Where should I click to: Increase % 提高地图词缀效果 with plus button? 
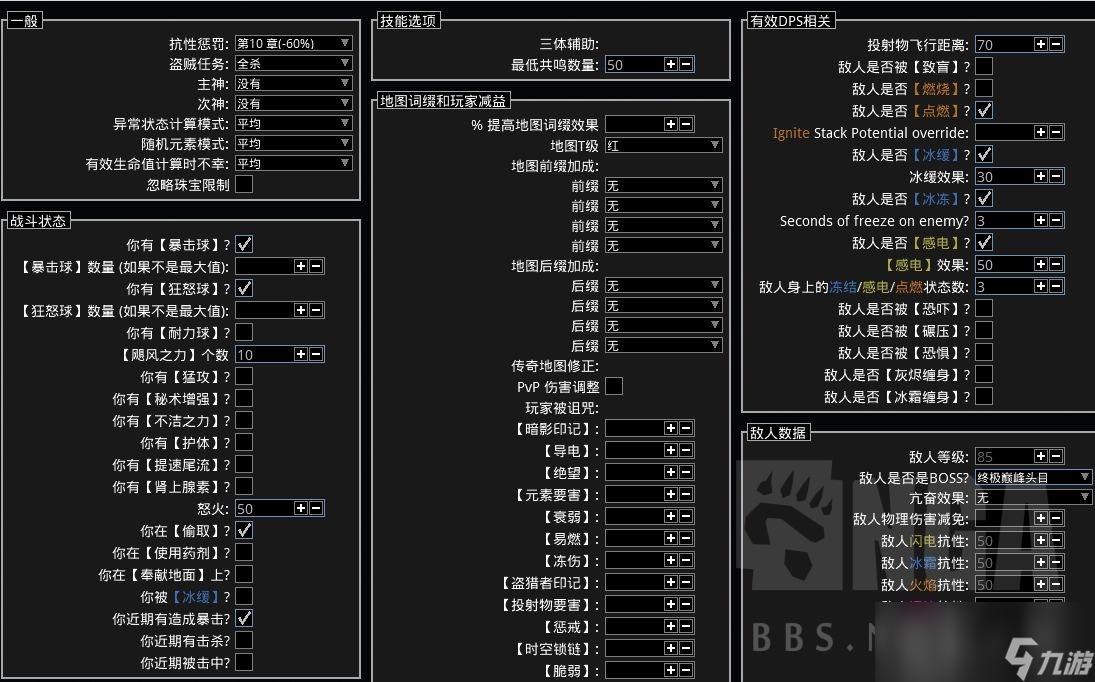coord(670,124)
